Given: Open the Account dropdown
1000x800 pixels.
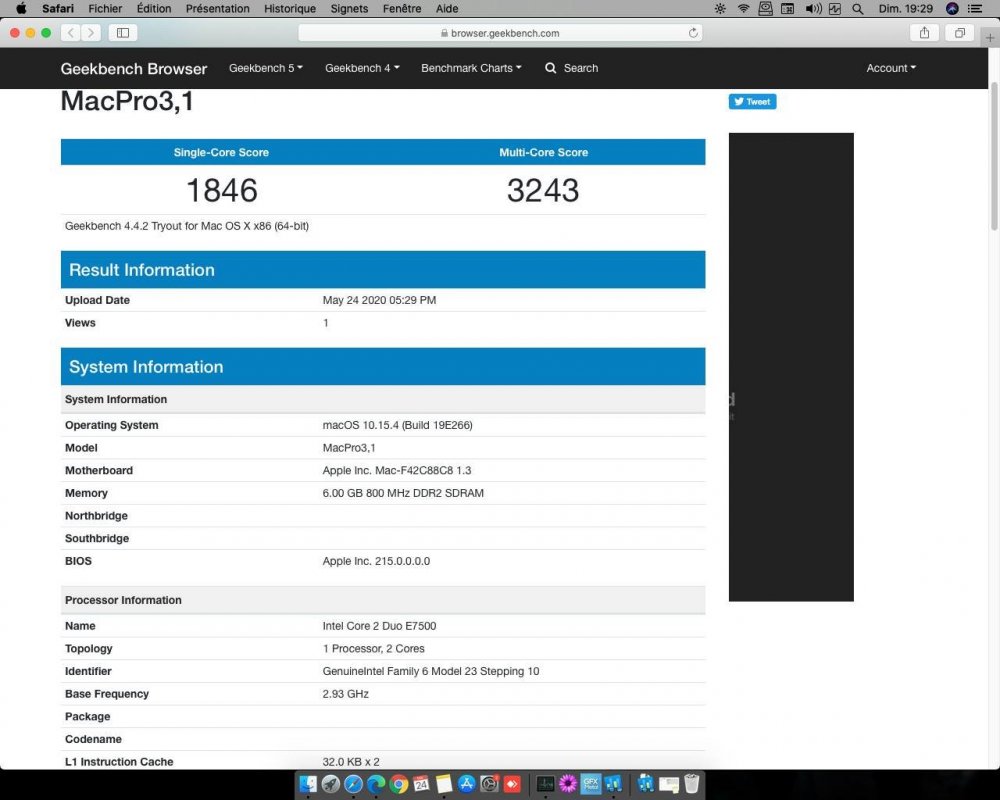Looking at the screenshot, I should [890, 68].
